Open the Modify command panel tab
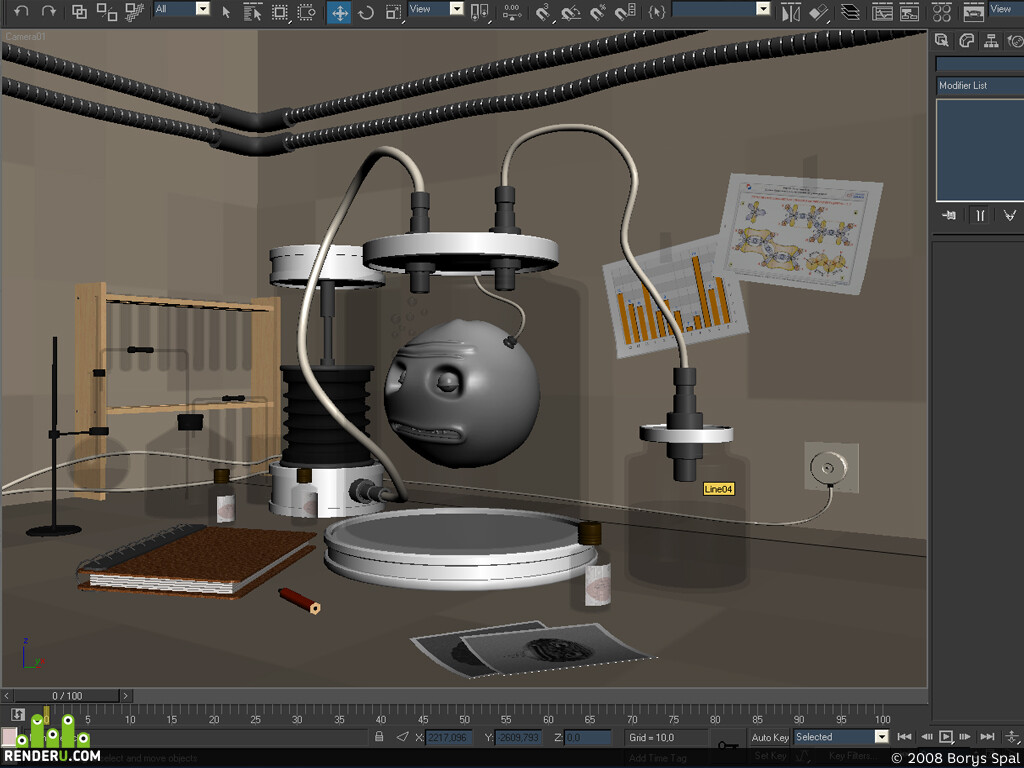Image resolution: width=1024 pixels, height=768 pixels. click(967, 40)
